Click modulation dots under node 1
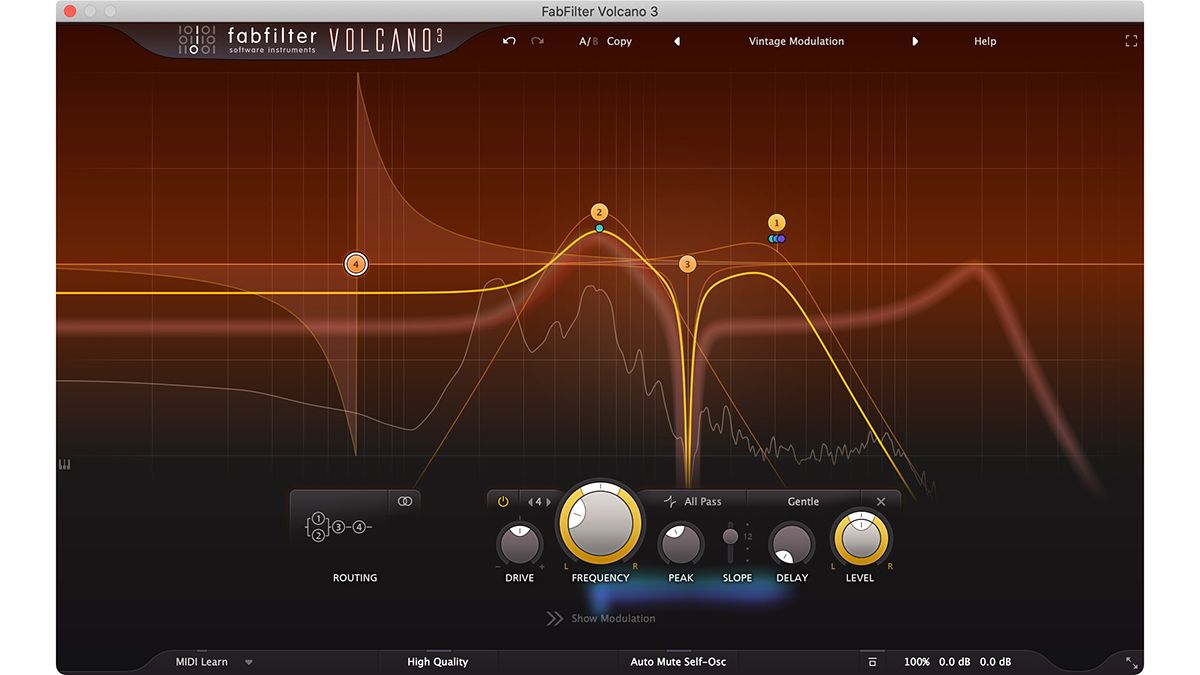The height and width of the screenshot is (675, 1200). (777, 239)
